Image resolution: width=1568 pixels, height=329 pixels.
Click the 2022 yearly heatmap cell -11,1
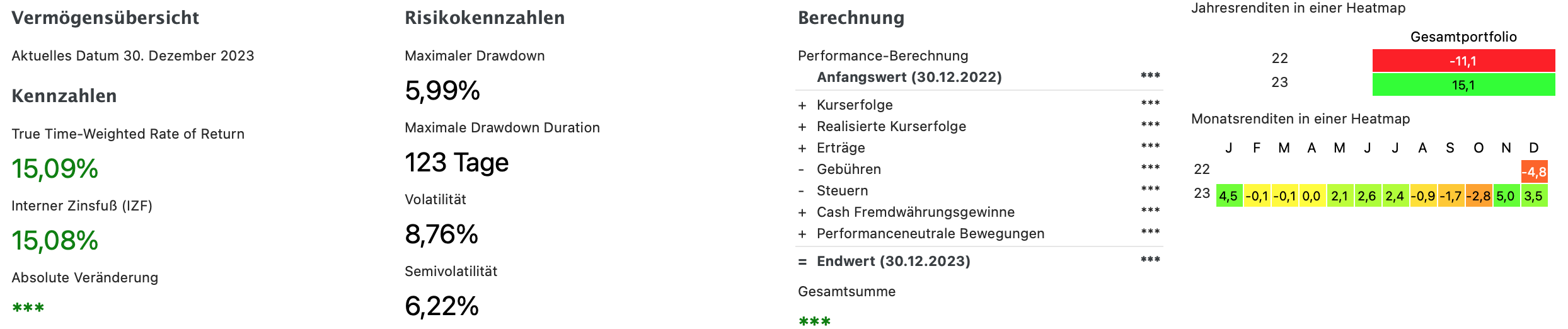[x=1463, y=61]
